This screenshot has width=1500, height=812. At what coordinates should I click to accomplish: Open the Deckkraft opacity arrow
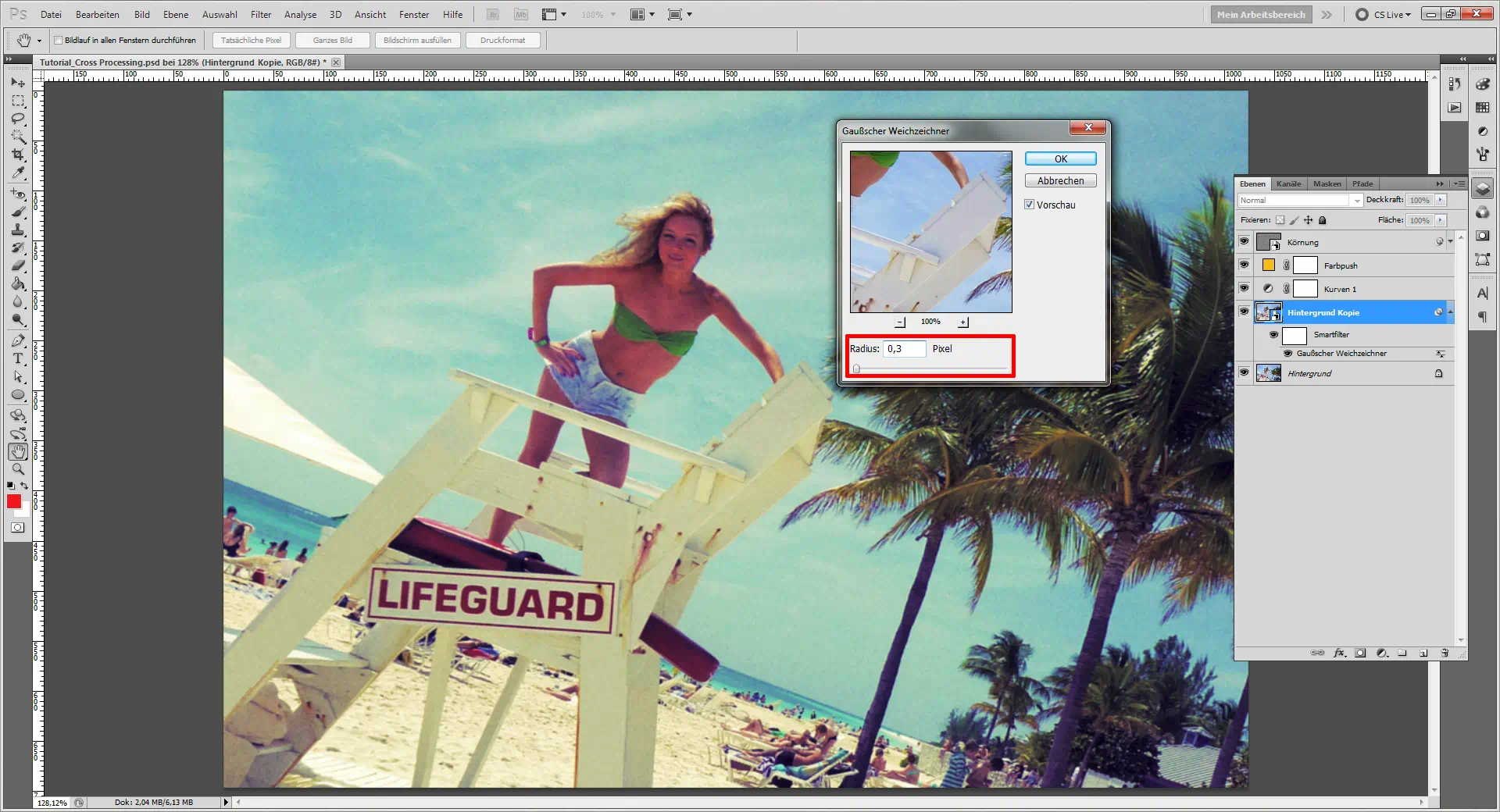point(1441,201)
